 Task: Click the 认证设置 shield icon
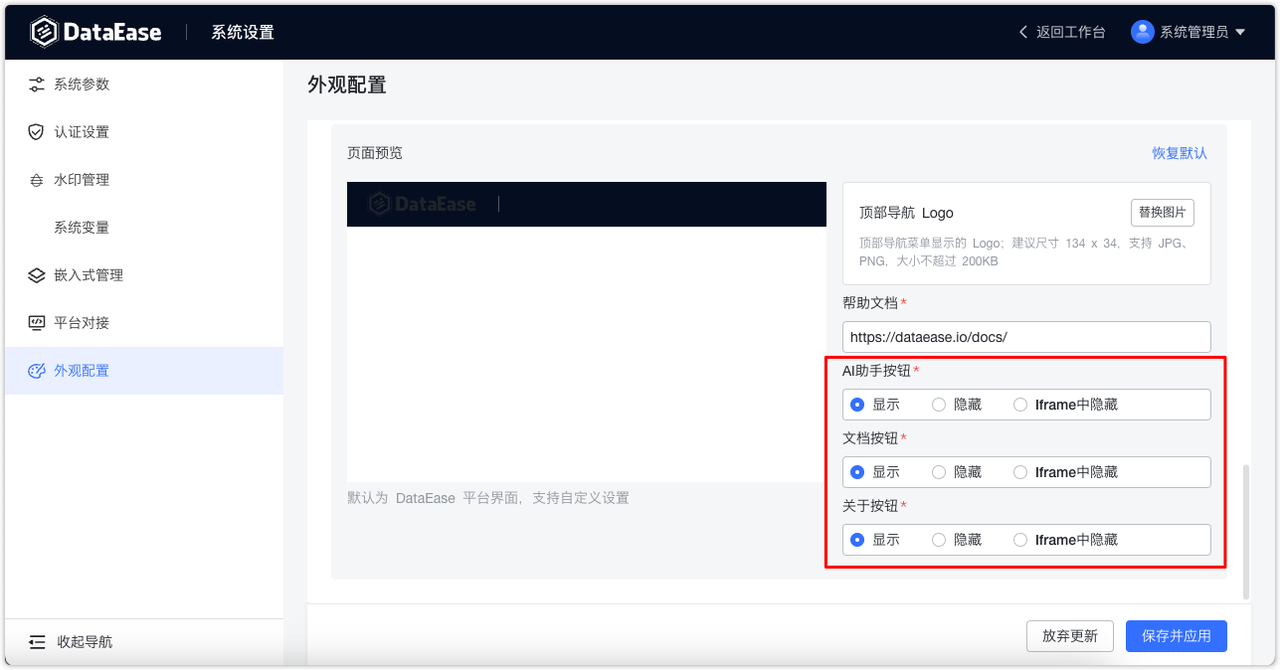pyautogui.click(x=35, y=131)
